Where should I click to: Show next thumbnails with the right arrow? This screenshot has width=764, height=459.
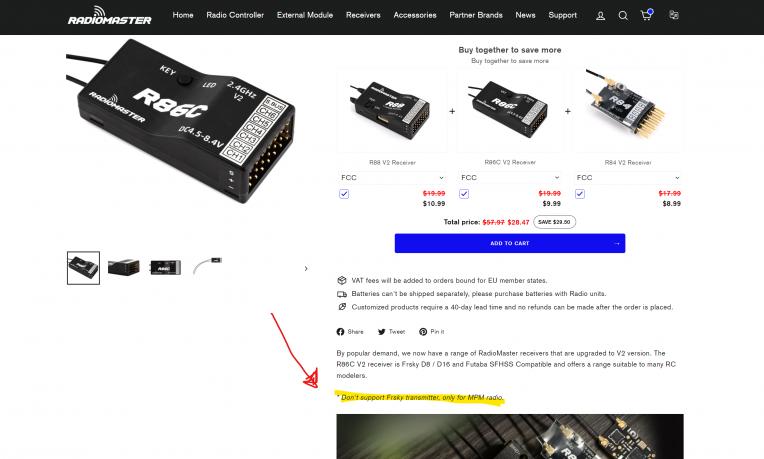pyautogui.click(x=306, y=268)
